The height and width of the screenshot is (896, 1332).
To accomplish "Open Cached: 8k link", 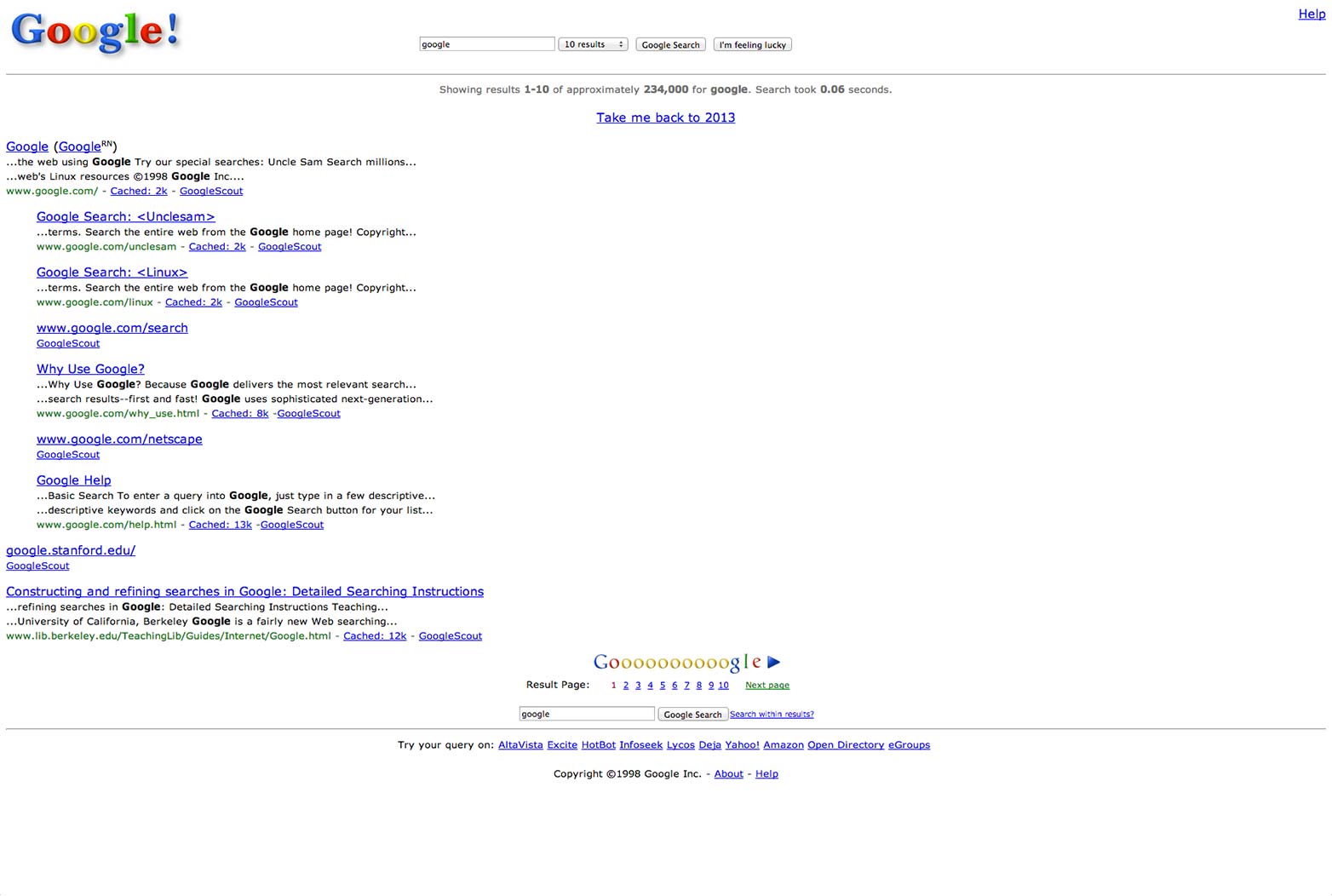I will pos(239,413).
